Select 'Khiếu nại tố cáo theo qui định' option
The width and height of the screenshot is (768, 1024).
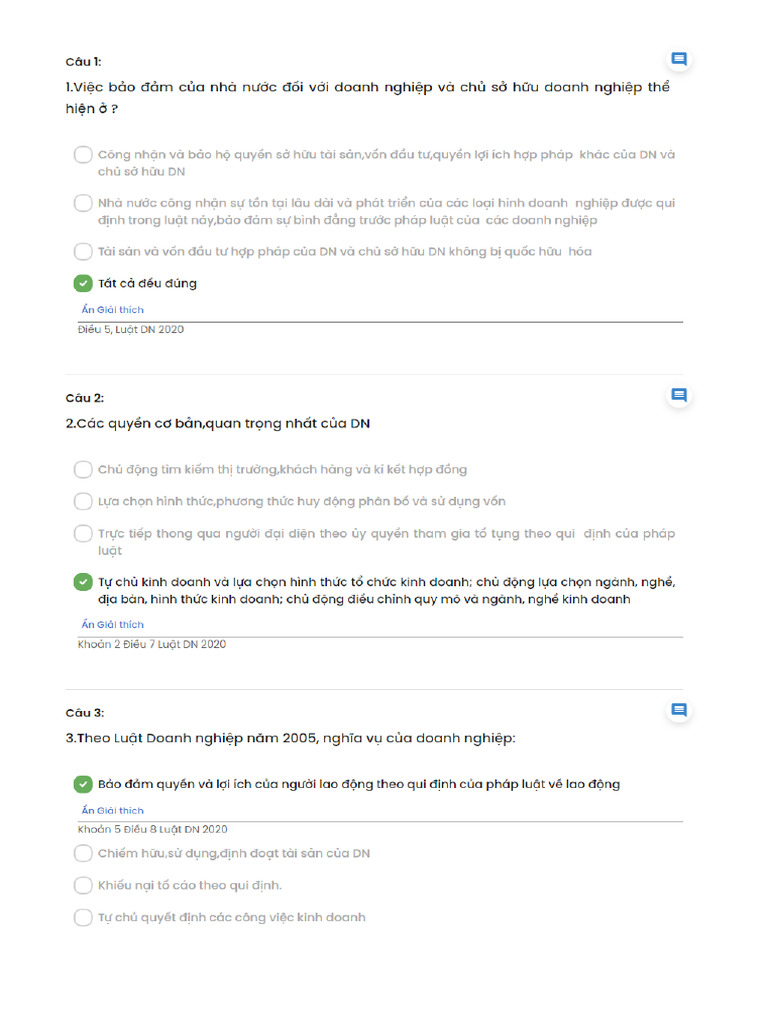tap(83, 885)
